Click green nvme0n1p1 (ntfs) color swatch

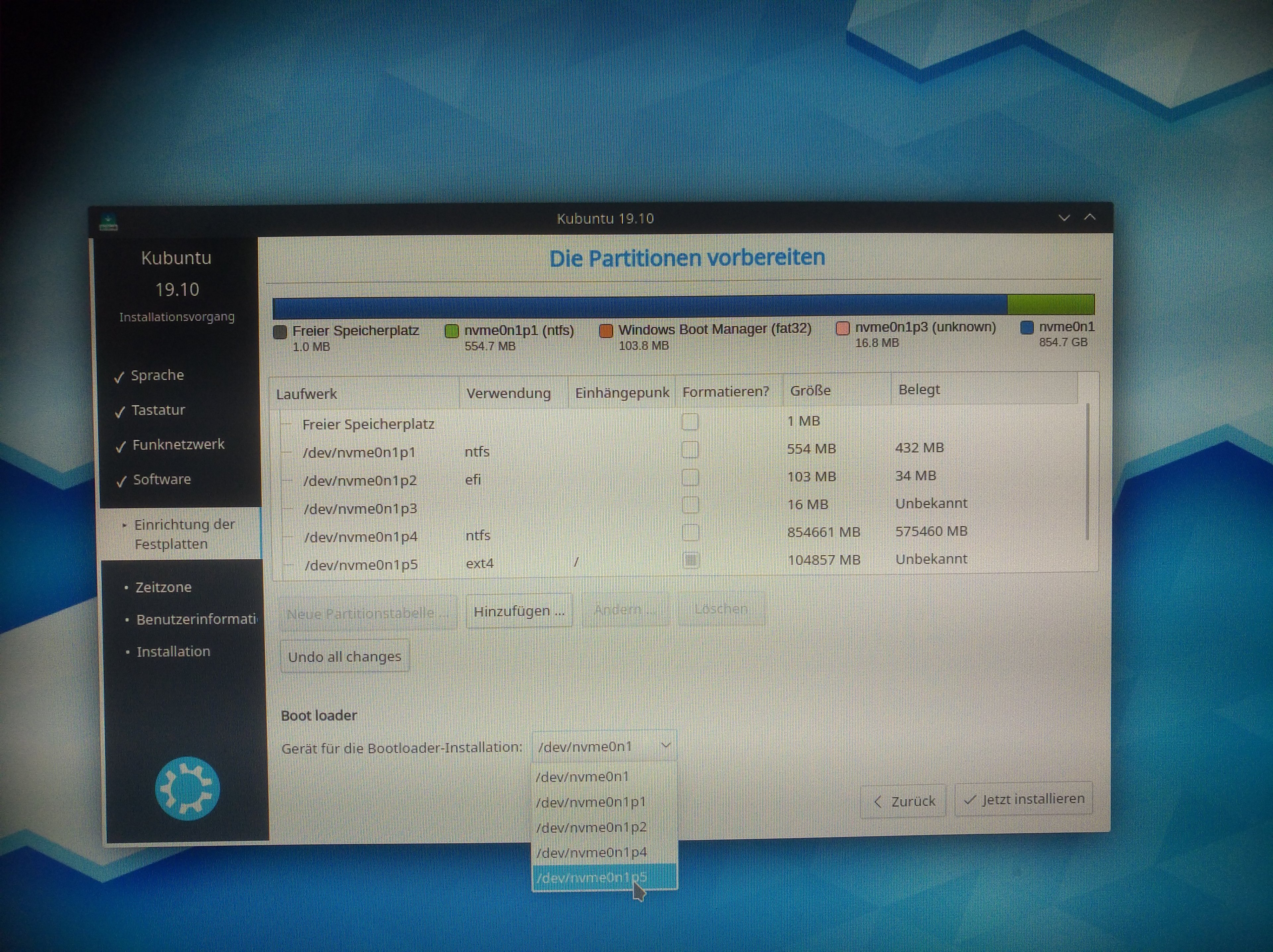click(452, 331)
